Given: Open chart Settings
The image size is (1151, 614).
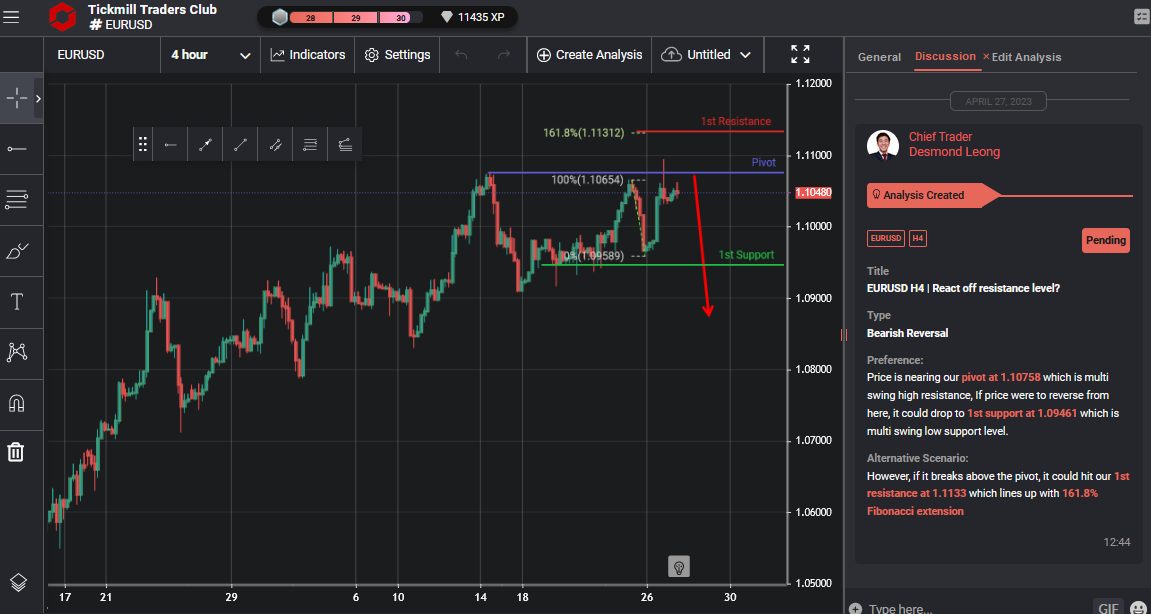Looking at the screenshot, I should coord(397,55).
